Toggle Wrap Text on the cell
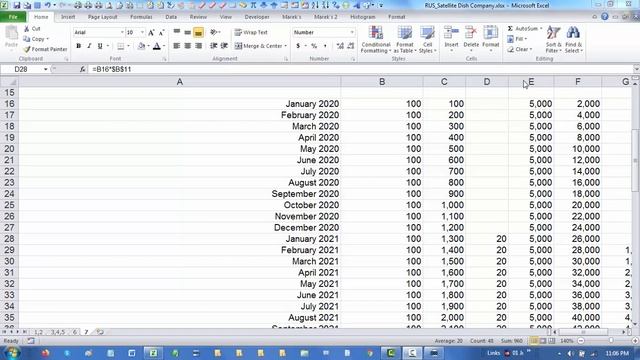The height and width of the screenshot is (360, 640). pyautogui.click(x=251, y=32)
